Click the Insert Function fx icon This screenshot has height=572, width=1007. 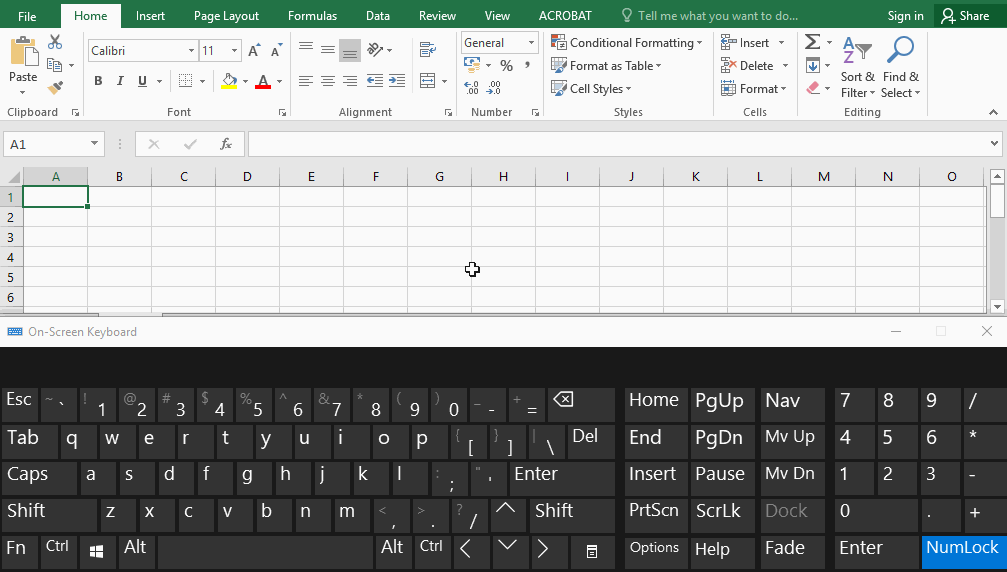[x=226, y=144]
